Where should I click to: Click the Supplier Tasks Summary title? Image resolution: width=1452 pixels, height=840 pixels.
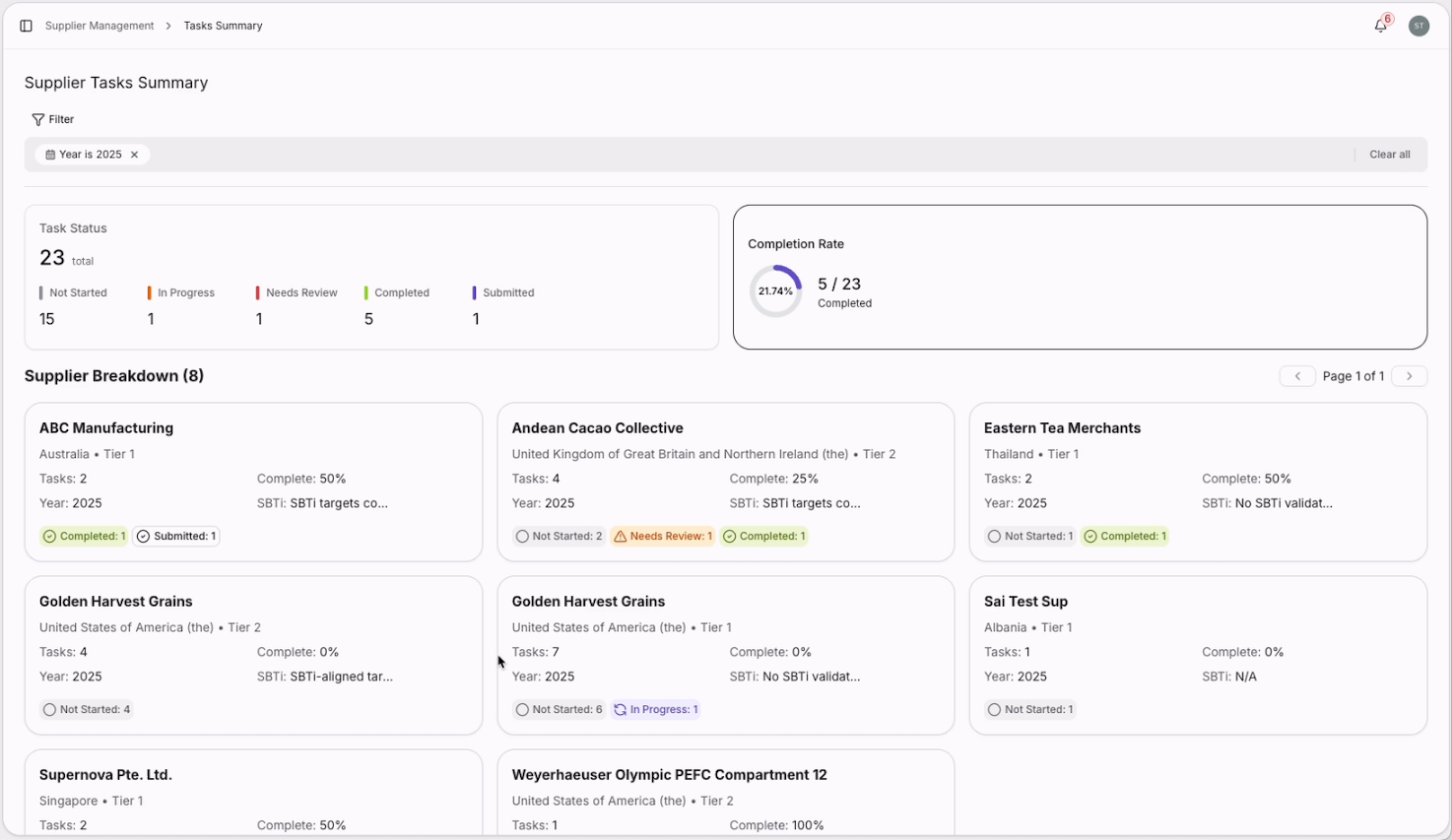tap(116, 83)
